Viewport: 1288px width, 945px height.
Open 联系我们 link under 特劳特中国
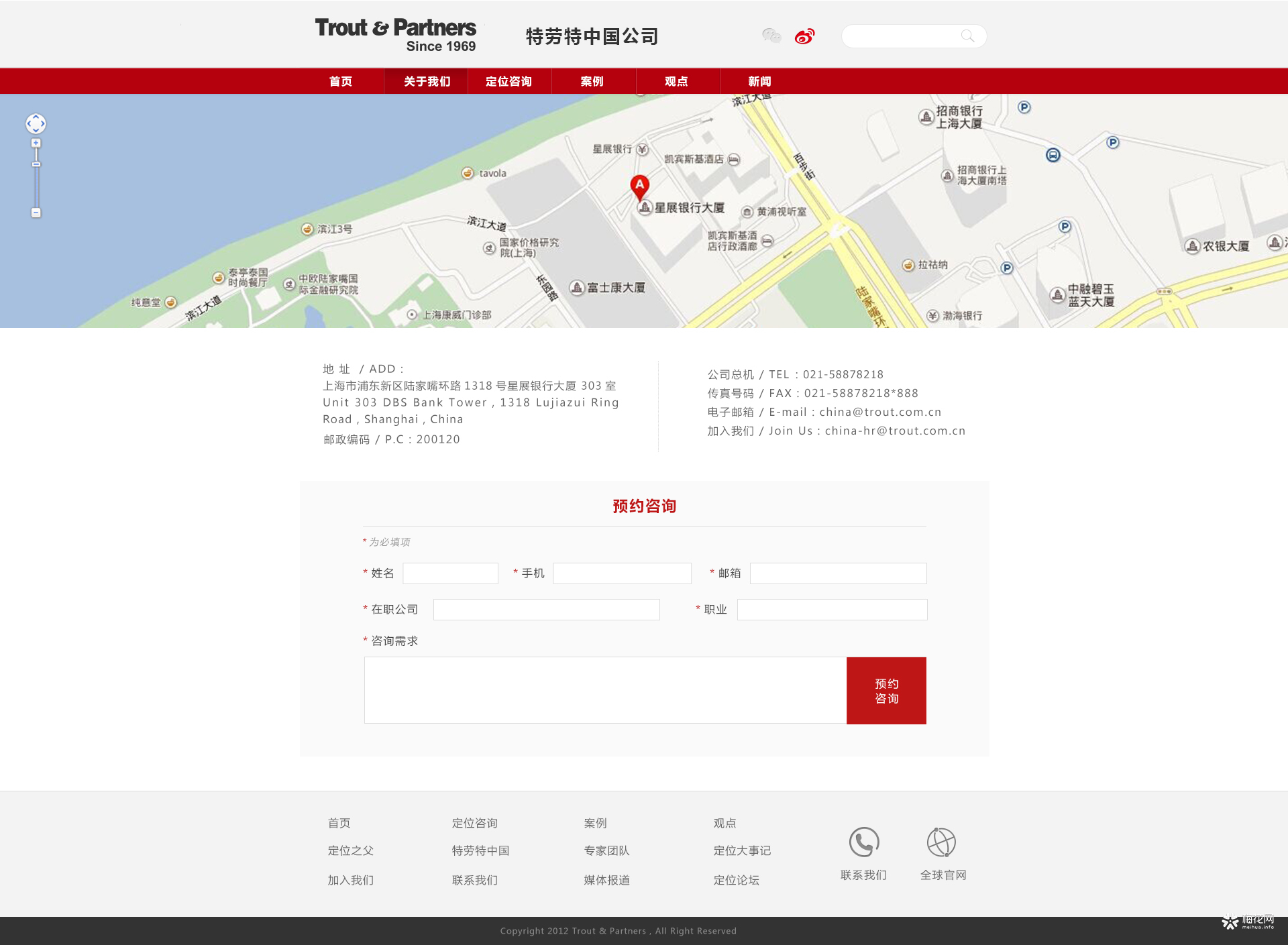(474, 880)
